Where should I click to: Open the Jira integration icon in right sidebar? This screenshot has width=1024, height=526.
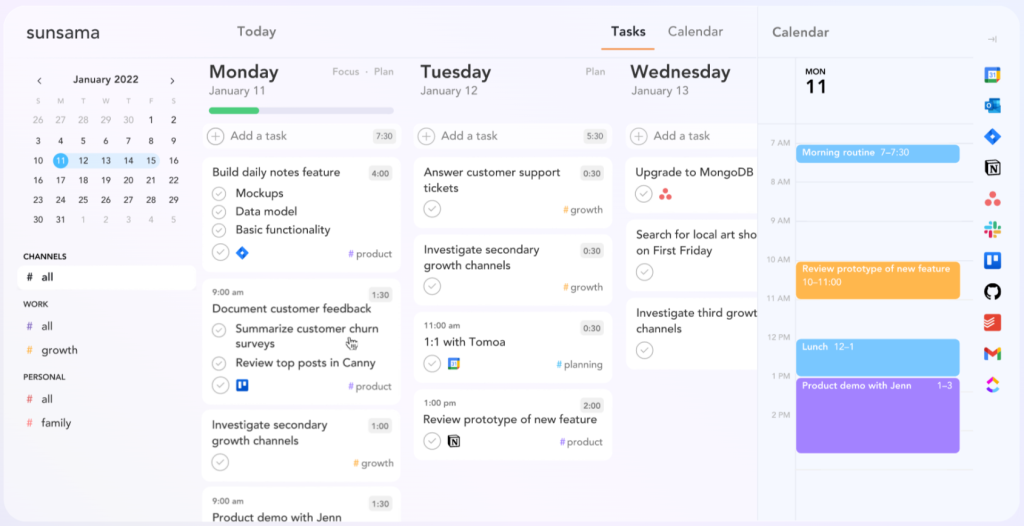992,137
